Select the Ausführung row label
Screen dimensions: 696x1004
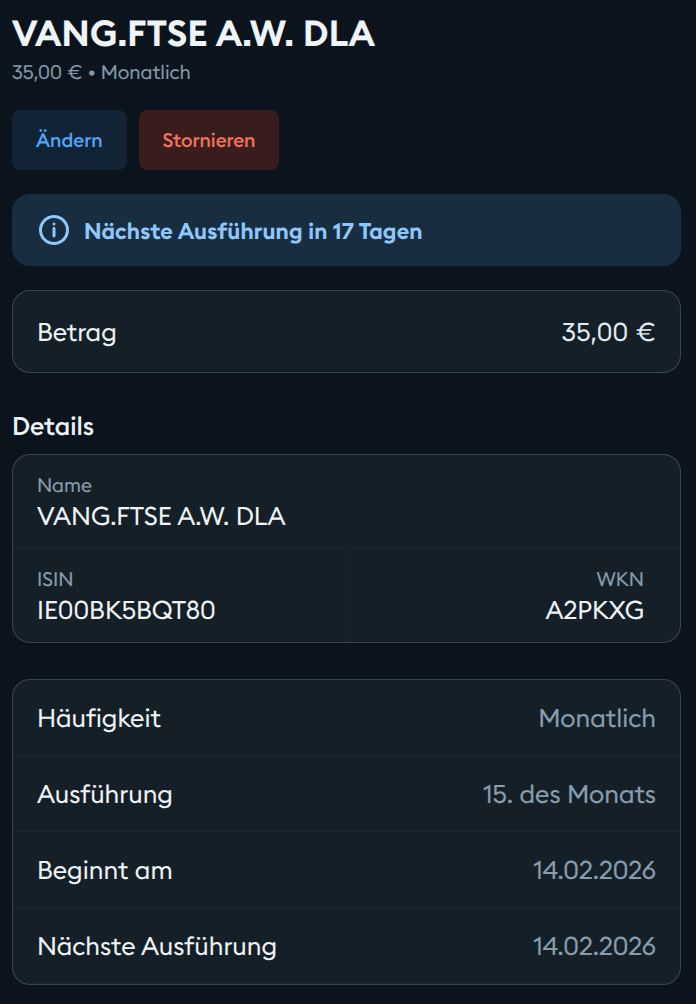tap(105, 795)
